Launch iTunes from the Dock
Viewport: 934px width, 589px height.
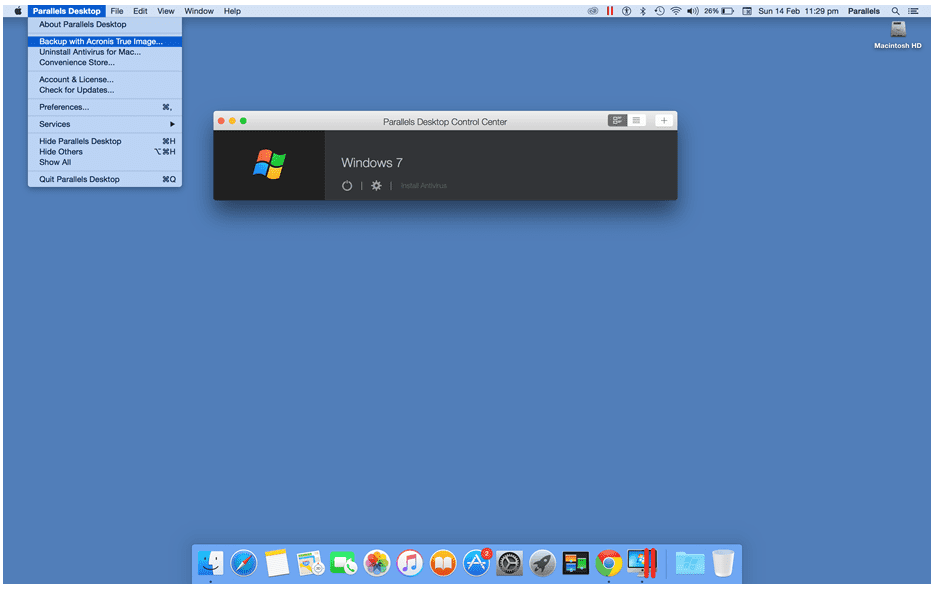(409, 563)
